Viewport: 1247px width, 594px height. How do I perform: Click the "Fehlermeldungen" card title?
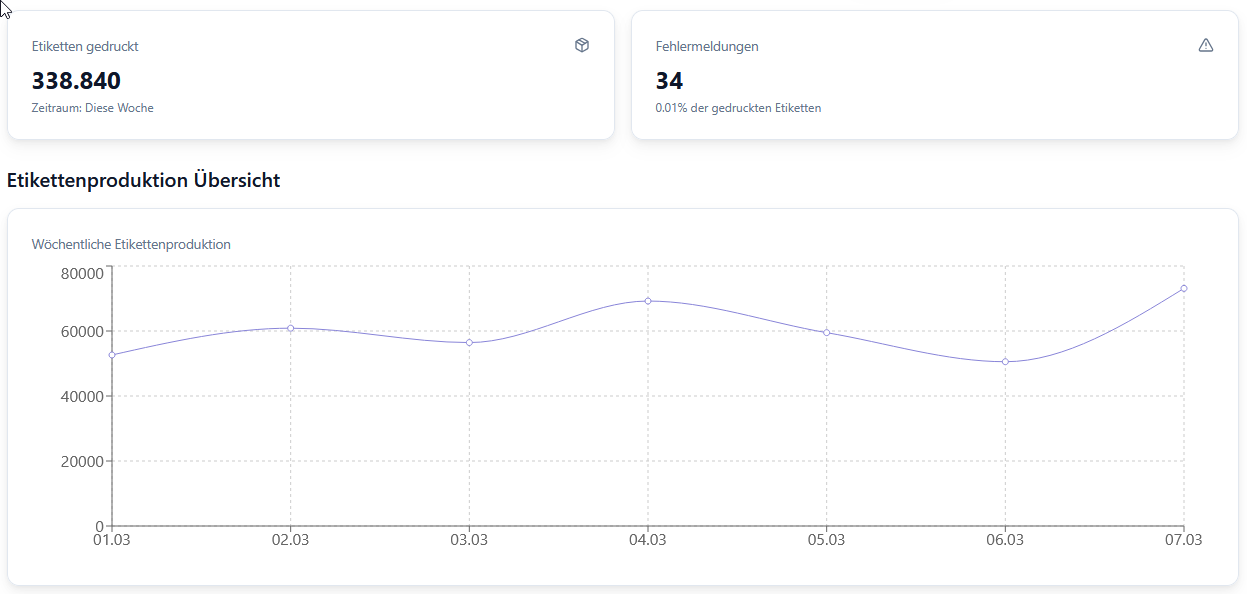(x=707, y=46)
